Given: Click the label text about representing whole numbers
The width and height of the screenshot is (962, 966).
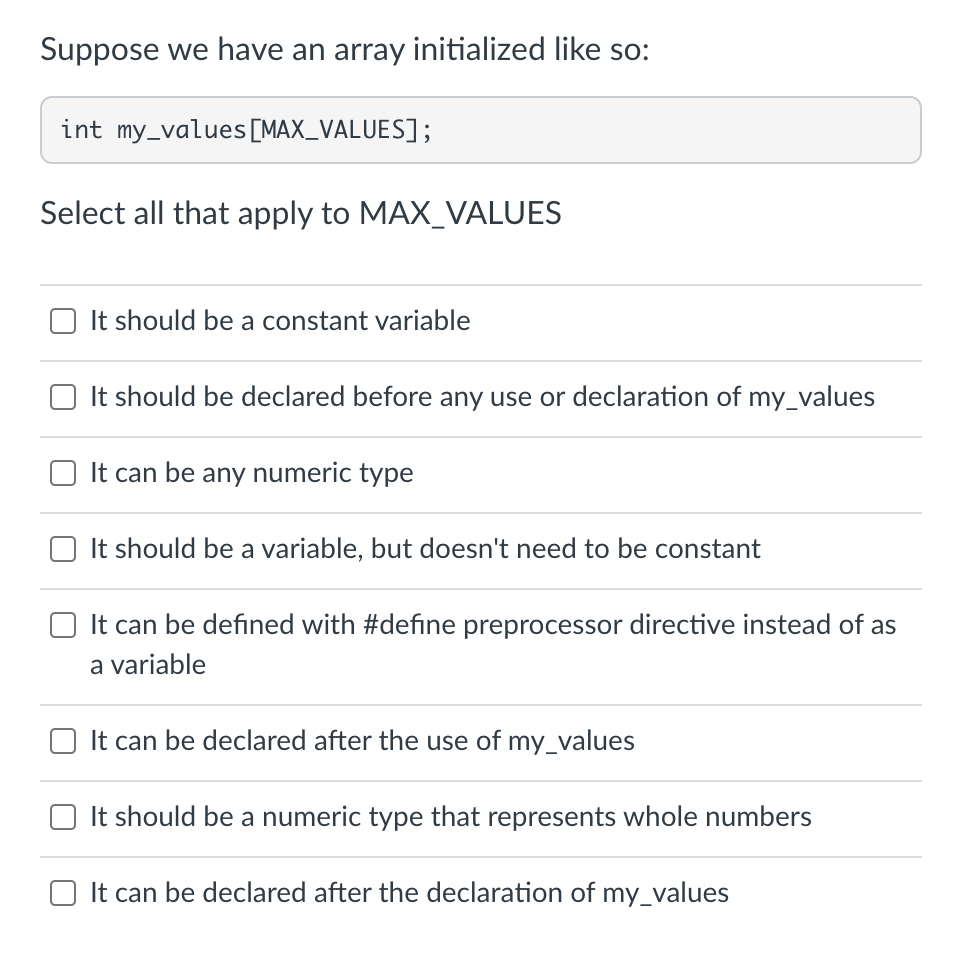Looking at the screenshot, I should point(451,817).
